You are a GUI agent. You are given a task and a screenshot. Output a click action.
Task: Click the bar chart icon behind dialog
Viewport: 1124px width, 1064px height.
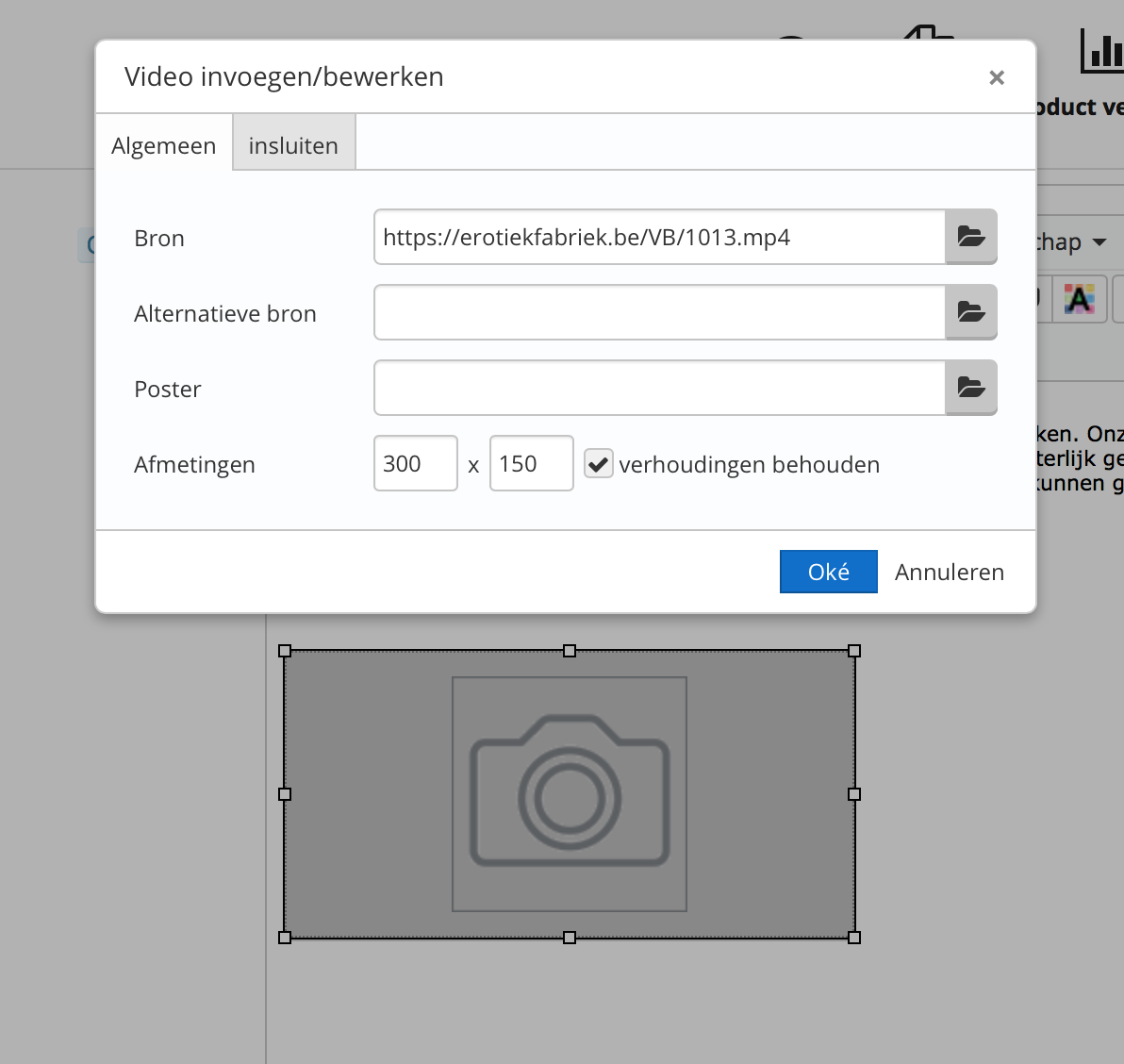click(1101, 51)
